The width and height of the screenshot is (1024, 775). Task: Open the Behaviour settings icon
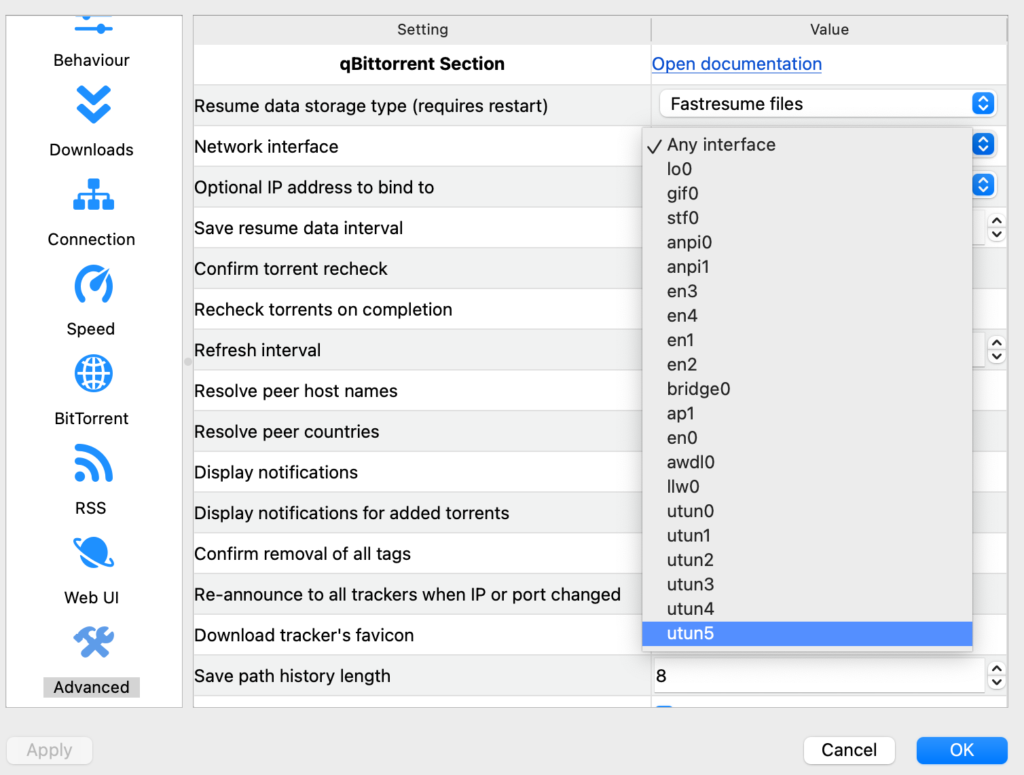(x=93, y=27)
